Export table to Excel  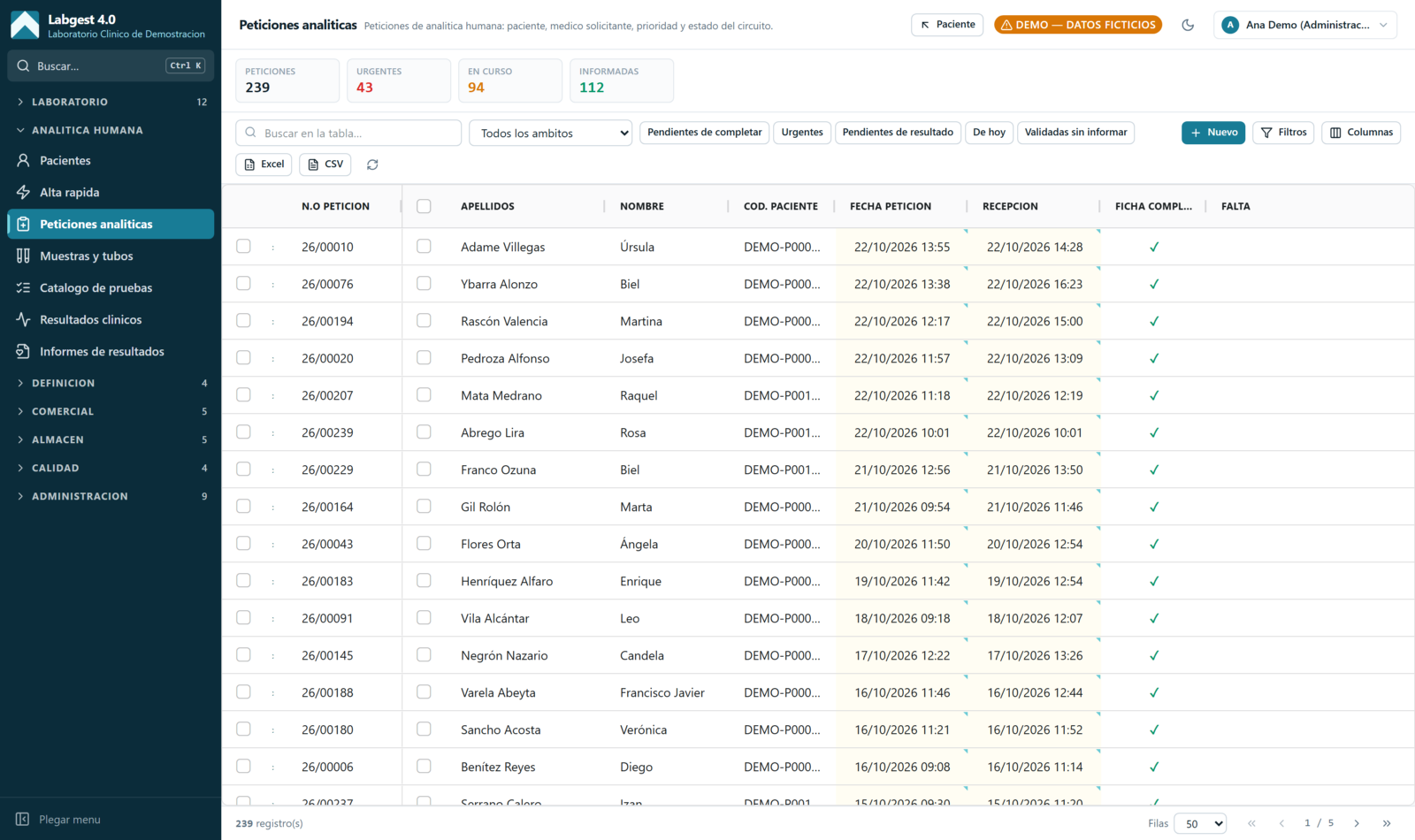pyautogui.click(x=264, y=164)
